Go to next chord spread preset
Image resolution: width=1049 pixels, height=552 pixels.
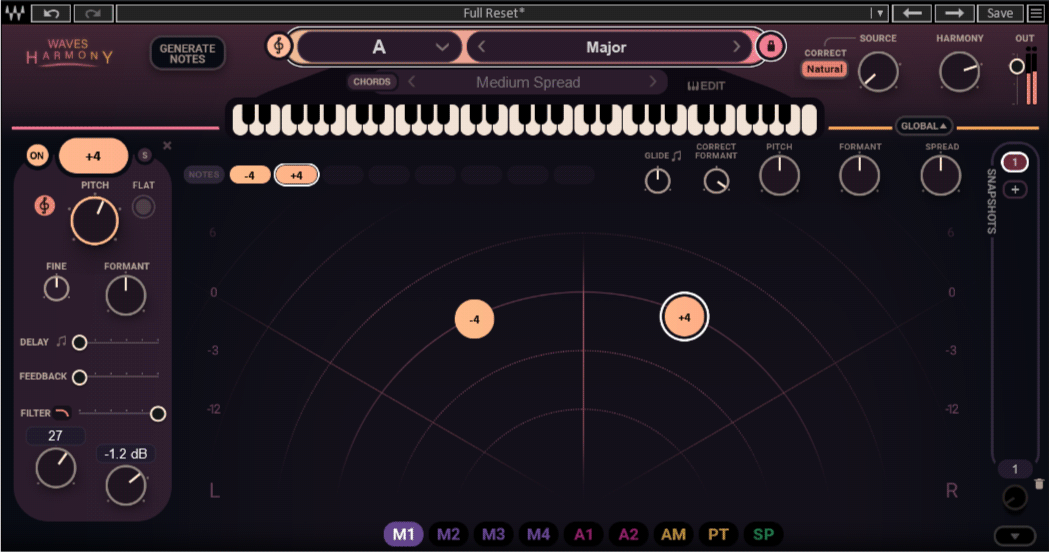point(653,82)
